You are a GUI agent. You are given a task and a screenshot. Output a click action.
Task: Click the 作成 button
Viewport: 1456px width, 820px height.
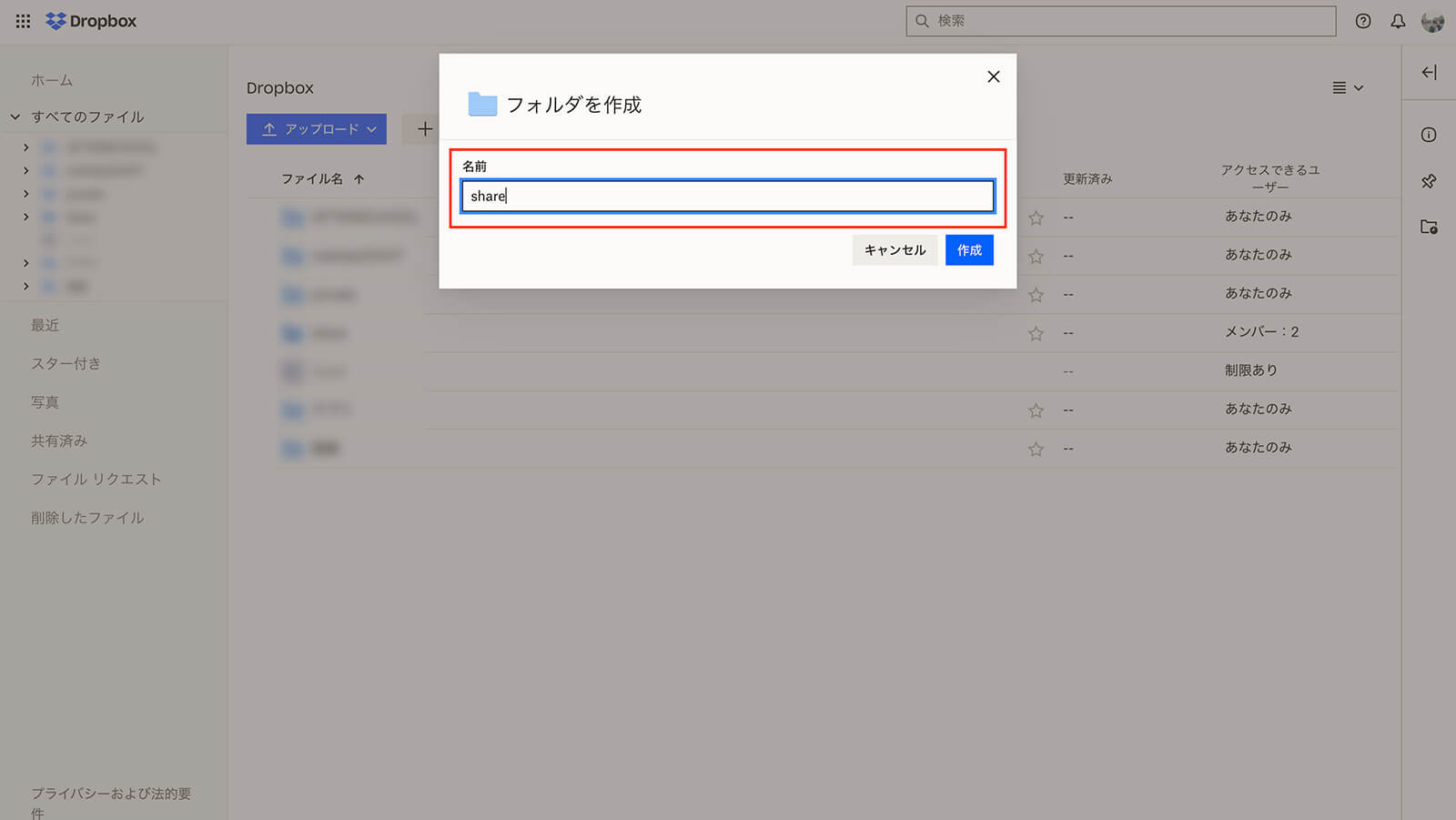pos(969,250)
